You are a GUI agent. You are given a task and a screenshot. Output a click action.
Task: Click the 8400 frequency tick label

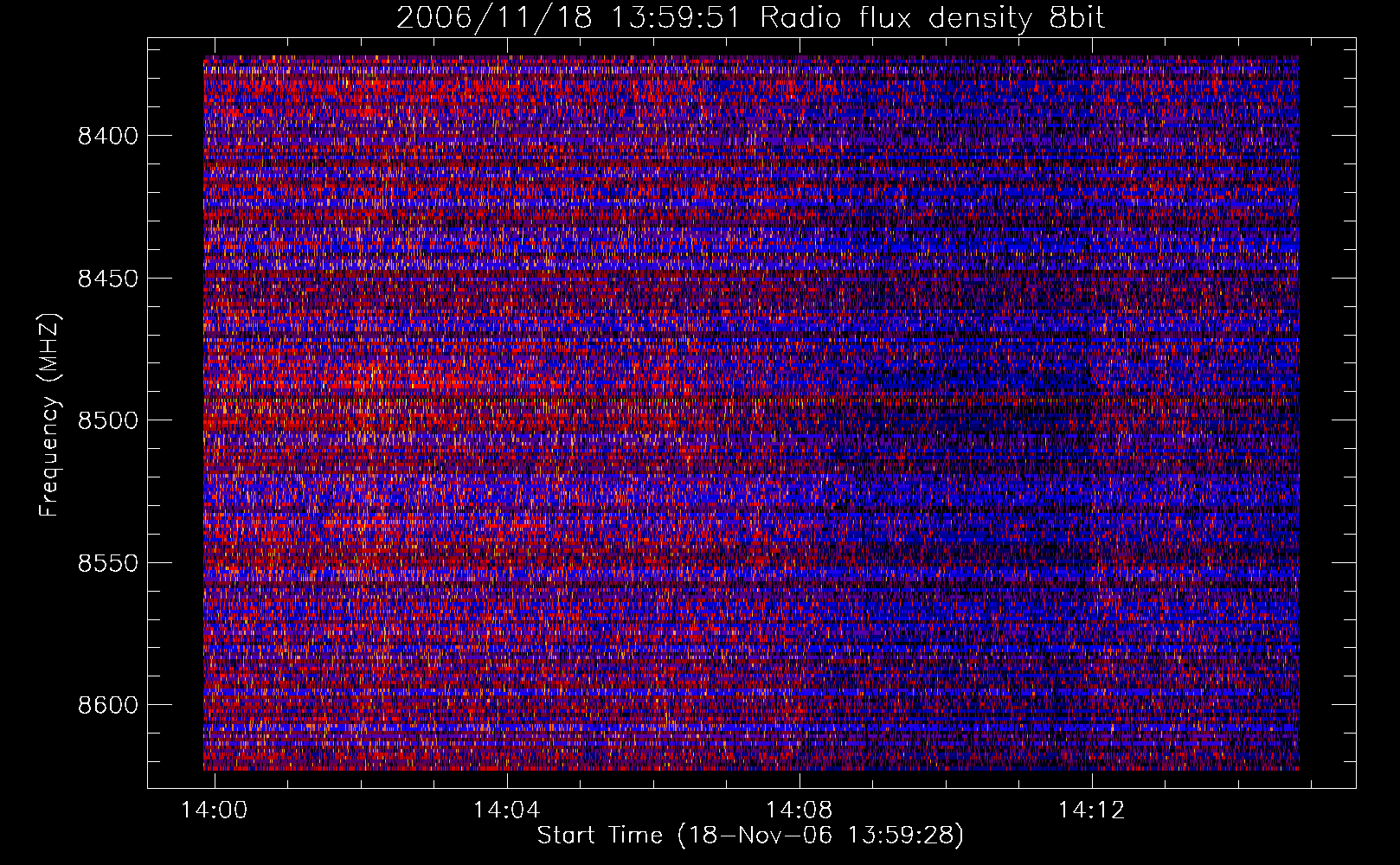[x=108, y=136]
